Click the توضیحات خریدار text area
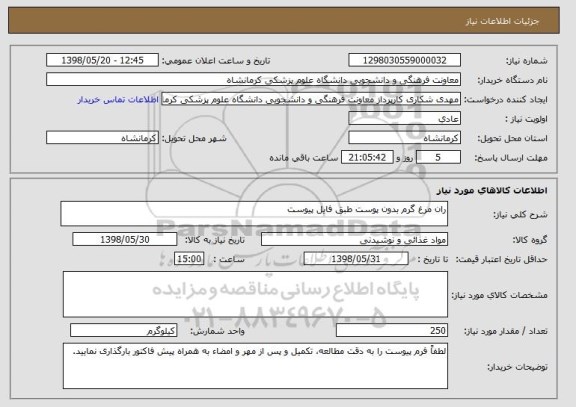Screen dimensions: 576x407 point(255,366)
